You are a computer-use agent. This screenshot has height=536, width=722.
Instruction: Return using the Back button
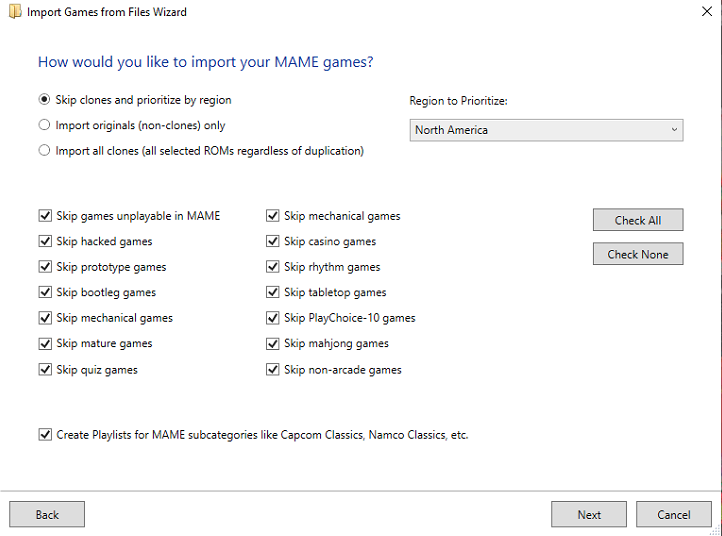pos(47,514)
